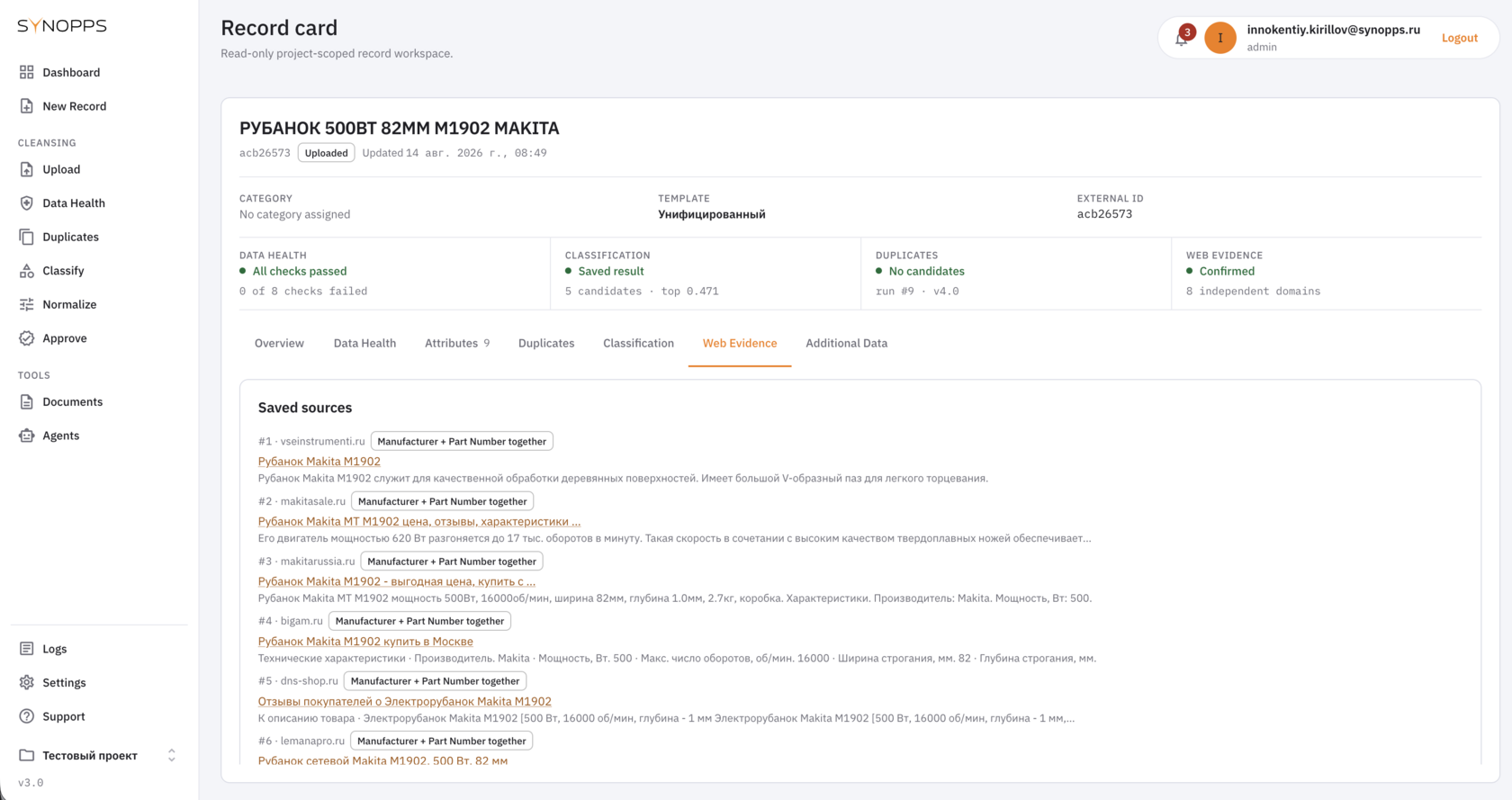The height and width of the screenshot is (800, 1512).
Task: Click the Classify shapes icon
Action: (x=27, y=271)
